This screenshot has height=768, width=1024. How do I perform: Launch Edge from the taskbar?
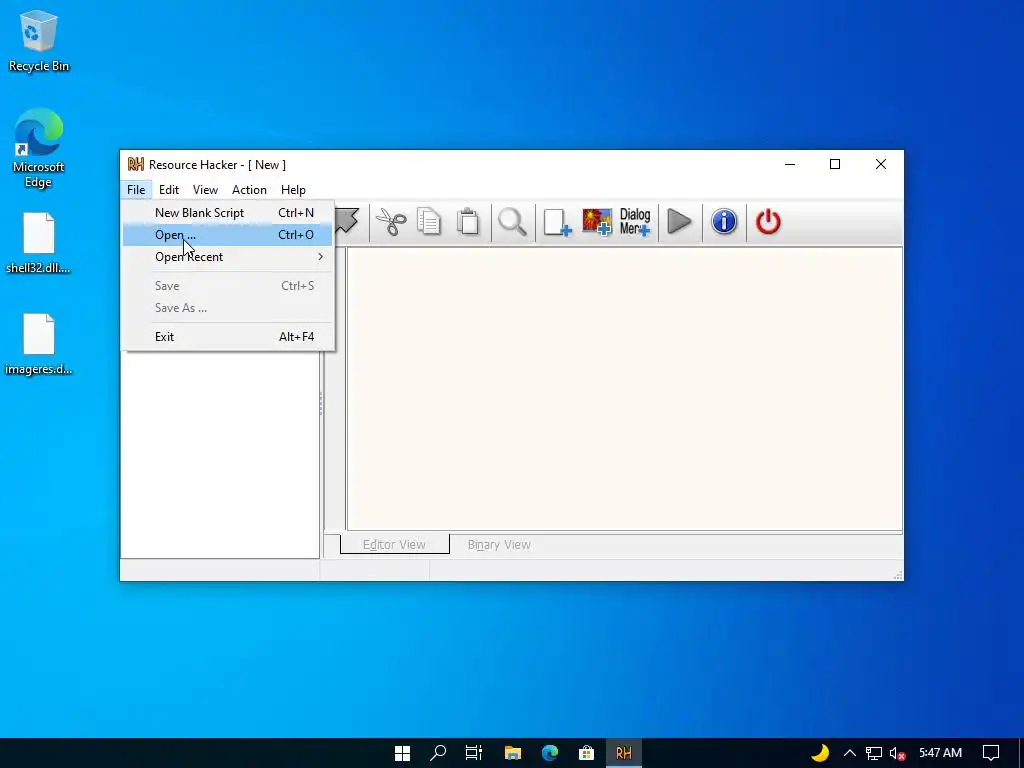(x=550, y=753)
